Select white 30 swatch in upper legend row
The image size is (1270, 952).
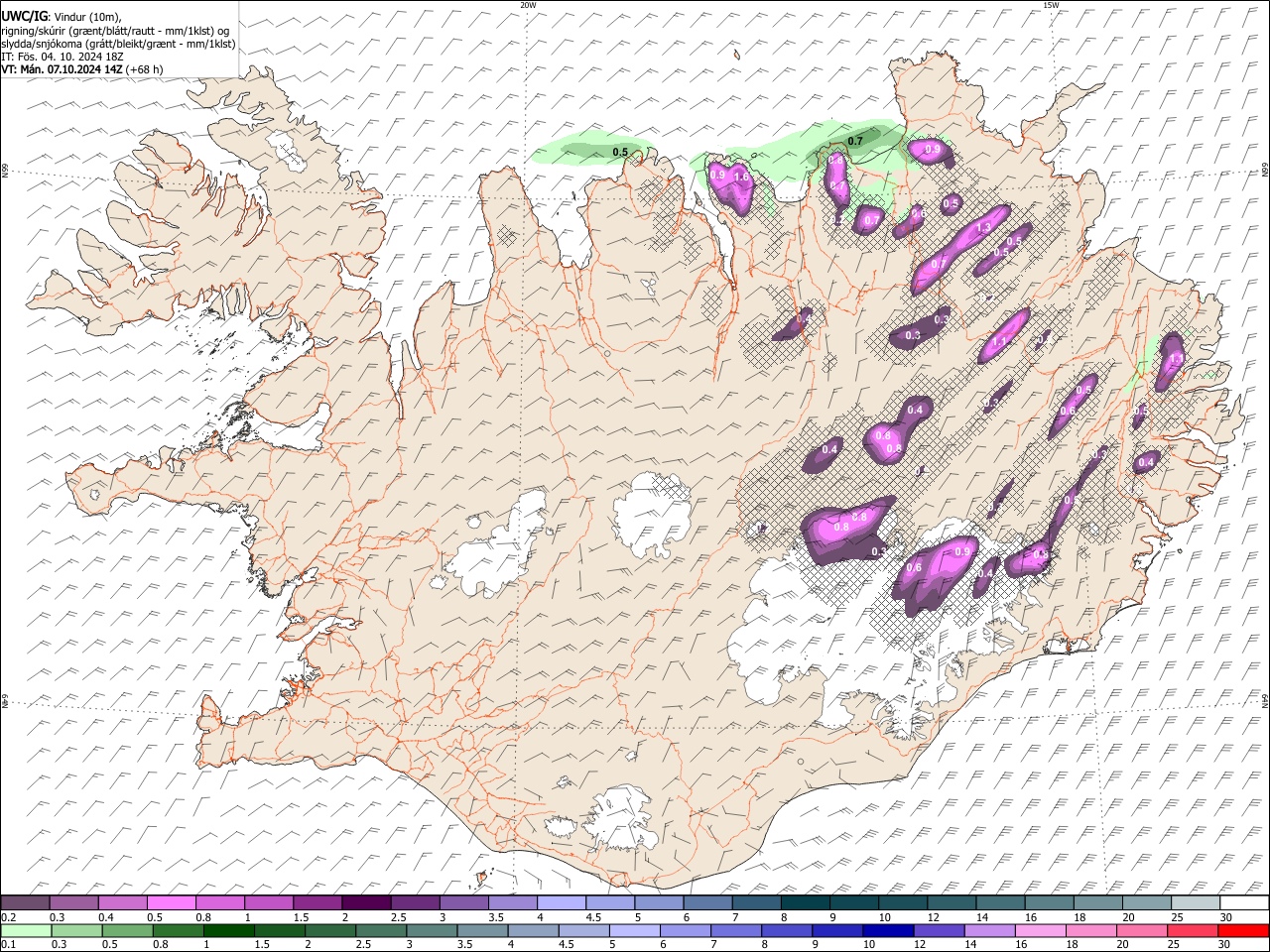coord(1243,902)
